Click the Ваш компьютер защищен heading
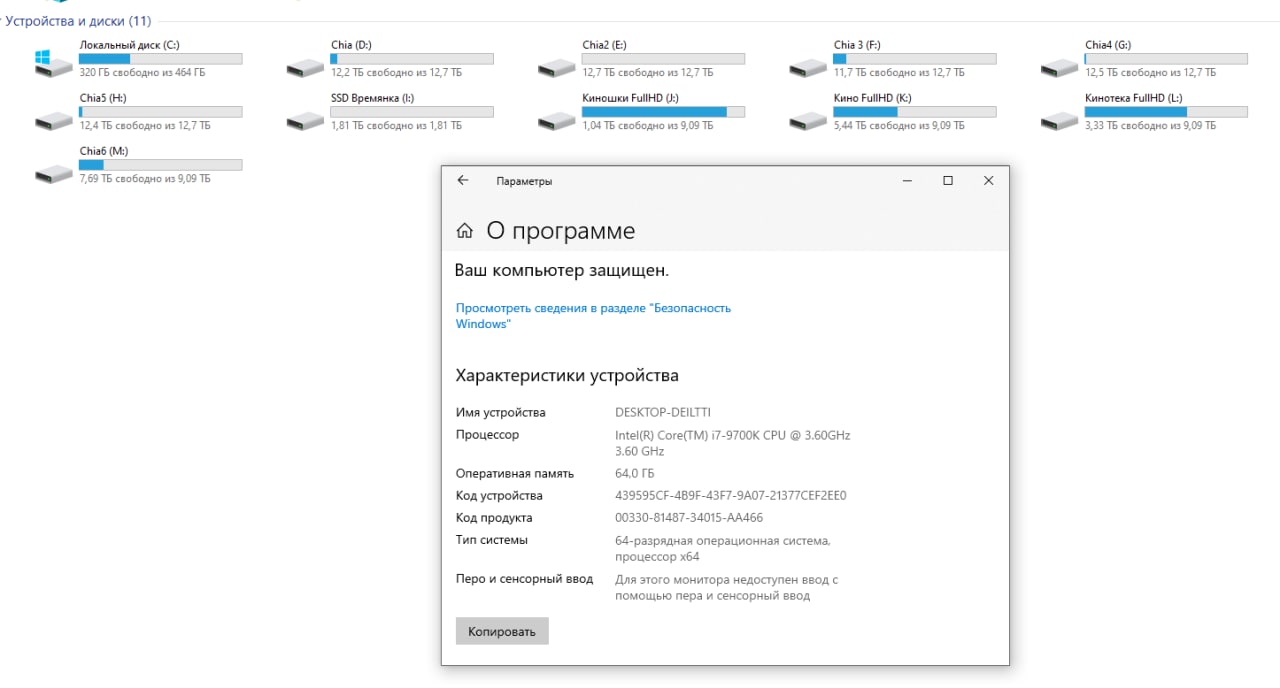Image resolution: width=1280 pixels, height=688 pixels. coord(562,270)
